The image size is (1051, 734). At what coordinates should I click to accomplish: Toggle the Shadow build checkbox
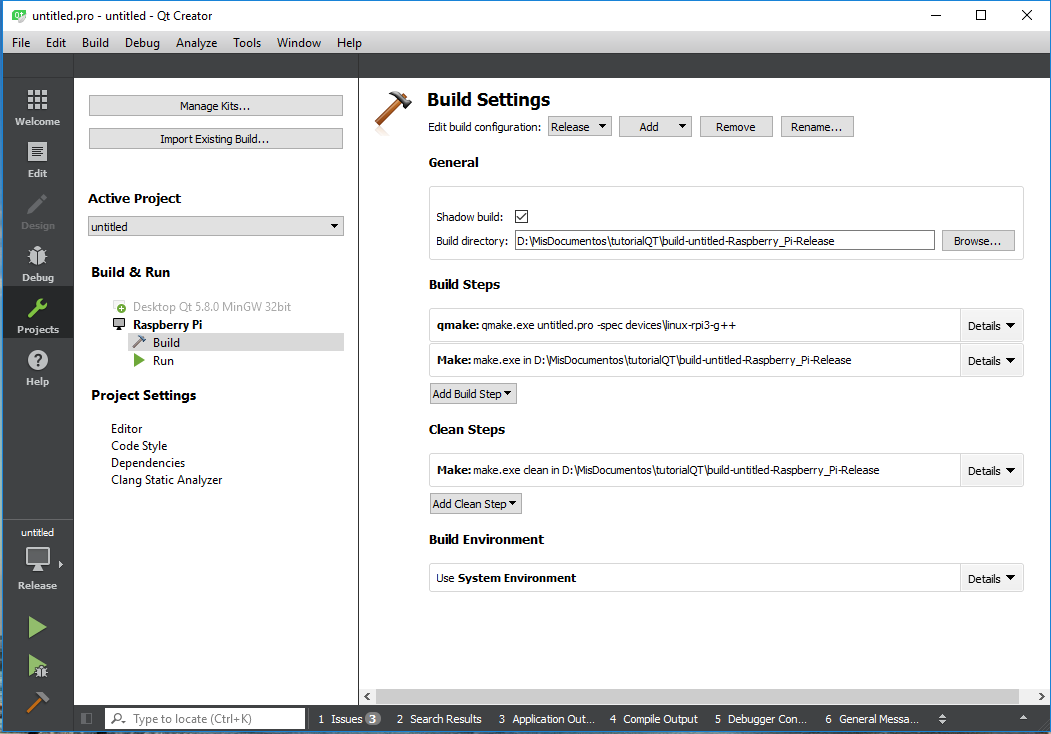point(521,217)
